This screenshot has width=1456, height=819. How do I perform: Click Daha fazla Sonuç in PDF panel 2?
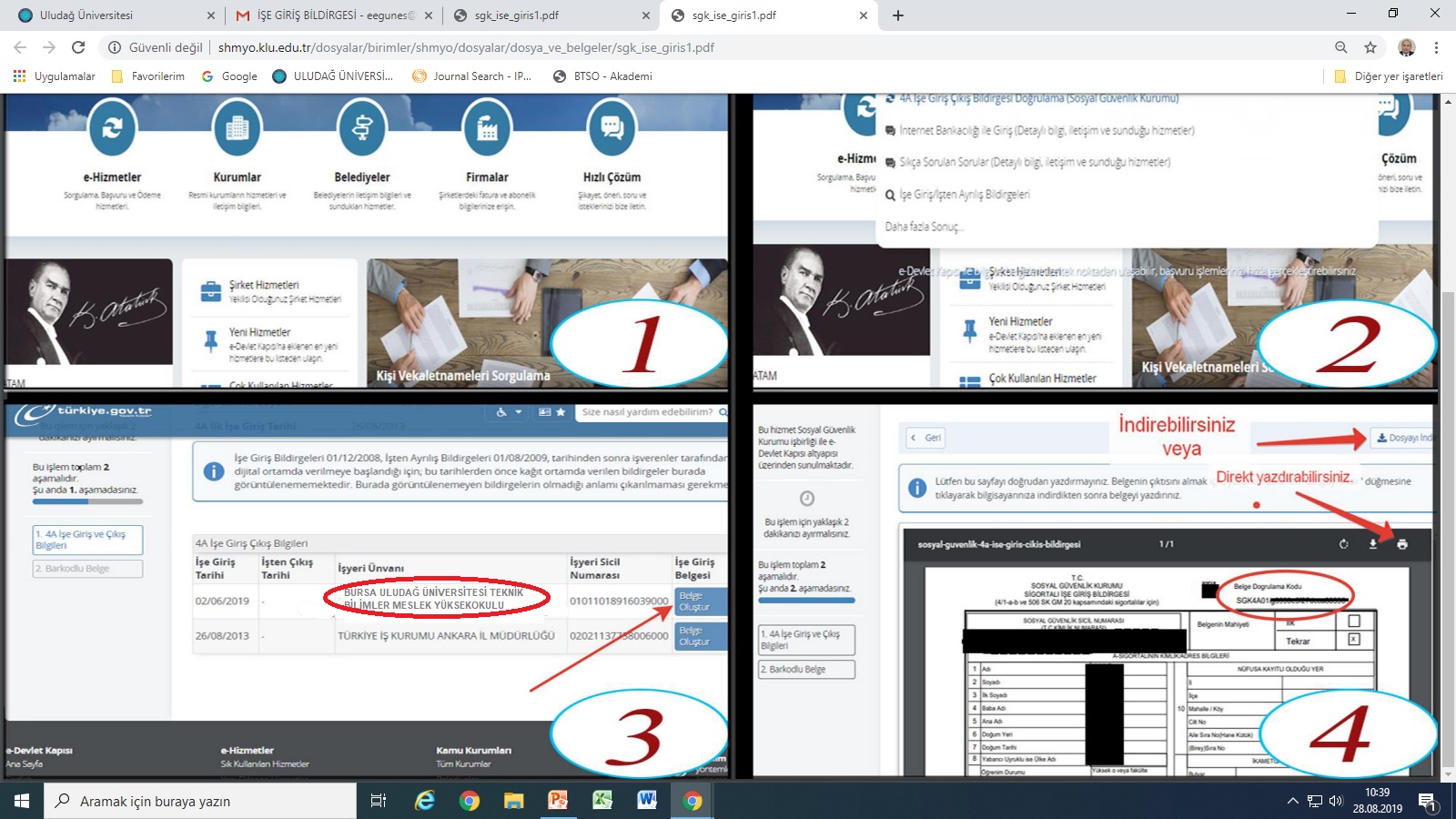pos(924,227)
